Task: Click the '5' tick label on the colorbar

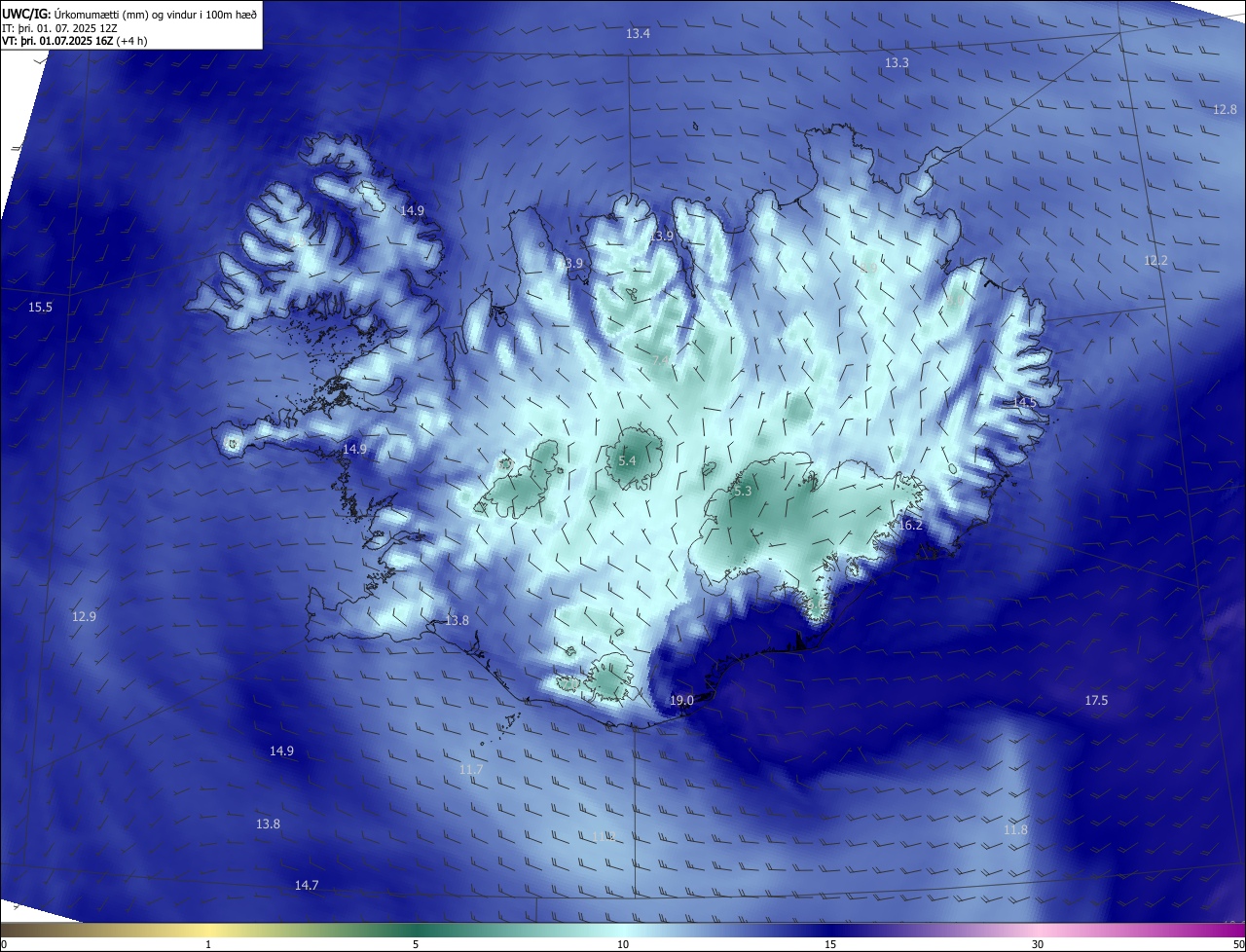Action: click(416, 944)
